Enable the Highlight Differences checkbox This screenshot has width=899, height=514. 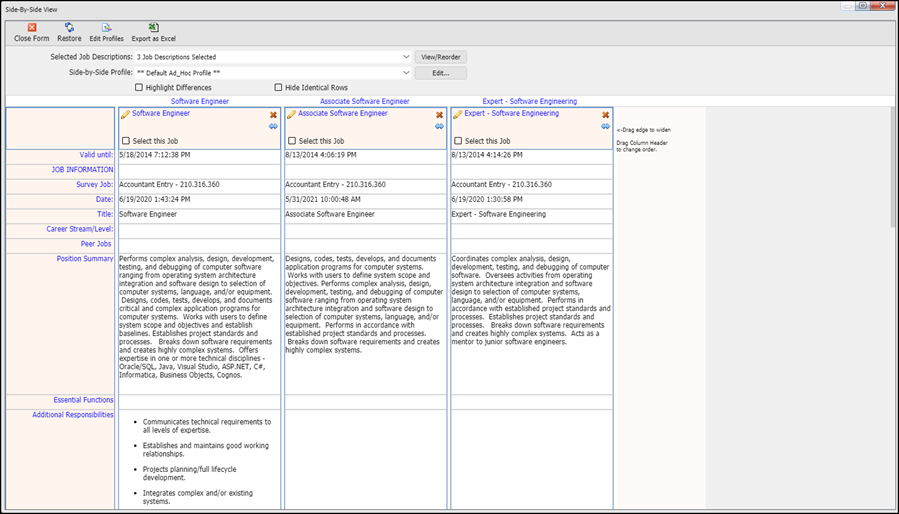139,88
